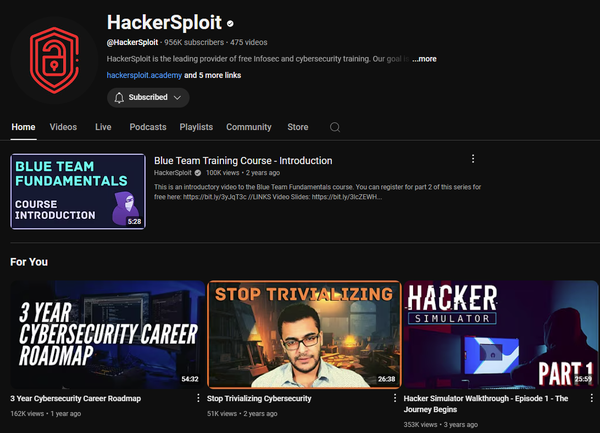Viewport: 600px width, 433px height.
Task: Select the Live tab
Action: (x=103, y=127)
